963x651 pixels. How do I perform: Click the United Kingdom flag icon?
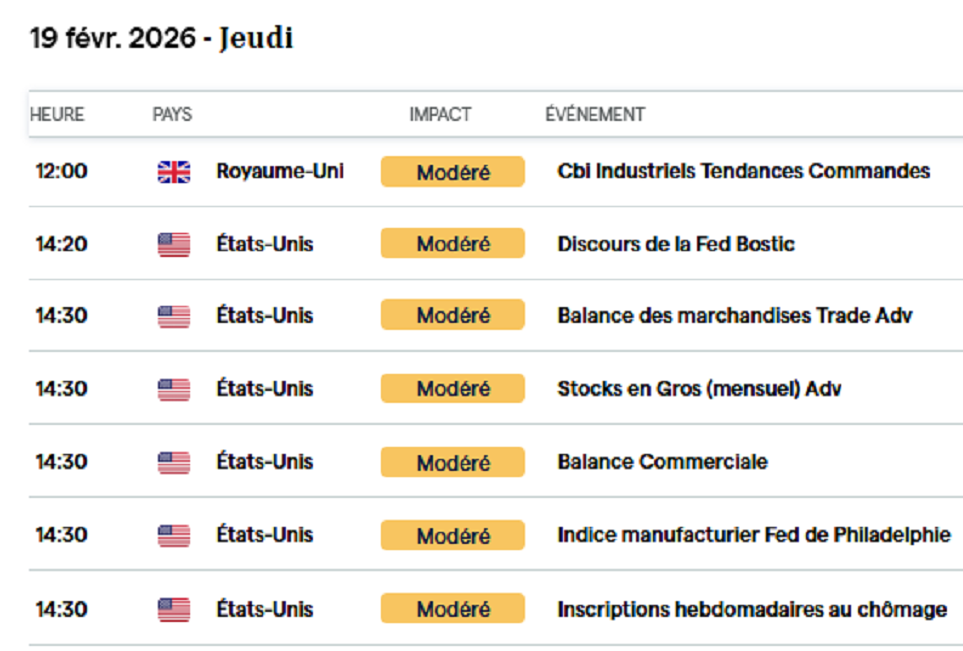[x=174, y=172]
